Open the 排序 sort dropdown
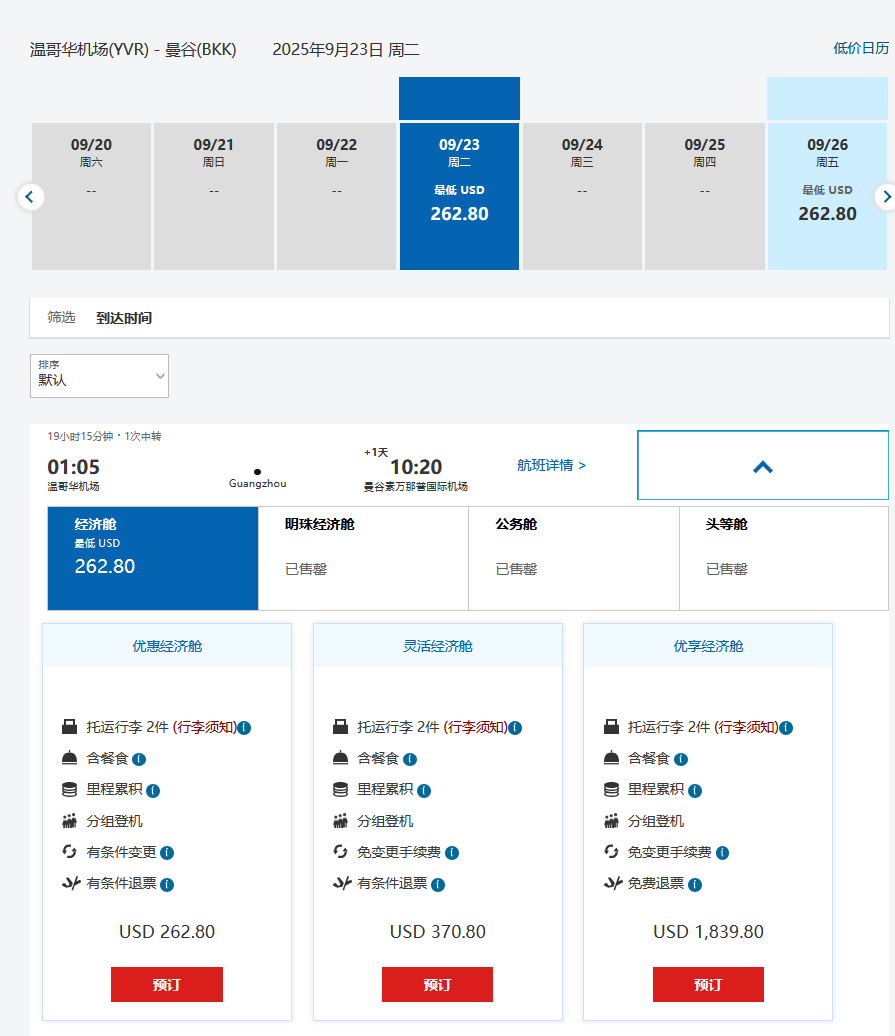Image resolution: width=895 pixels, height=1036 pixels. point(100,376)
